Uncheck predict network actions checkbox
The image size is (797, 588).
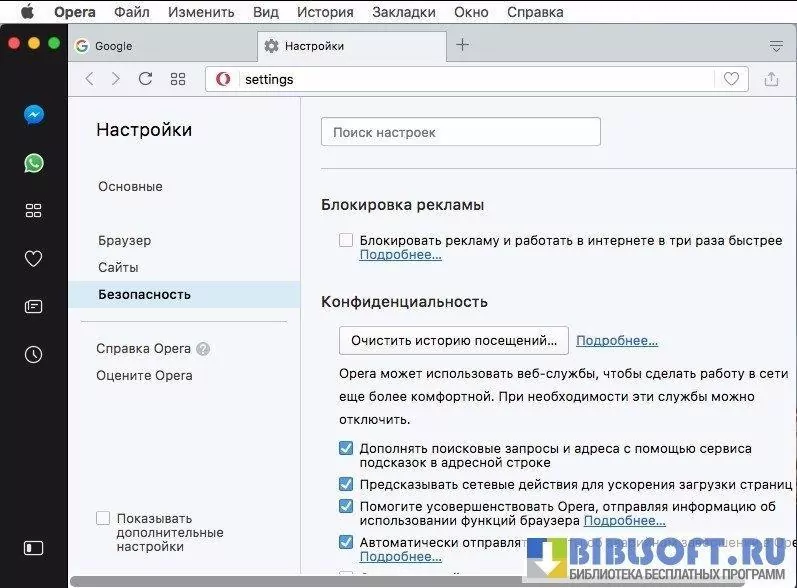tap(346, 484)
